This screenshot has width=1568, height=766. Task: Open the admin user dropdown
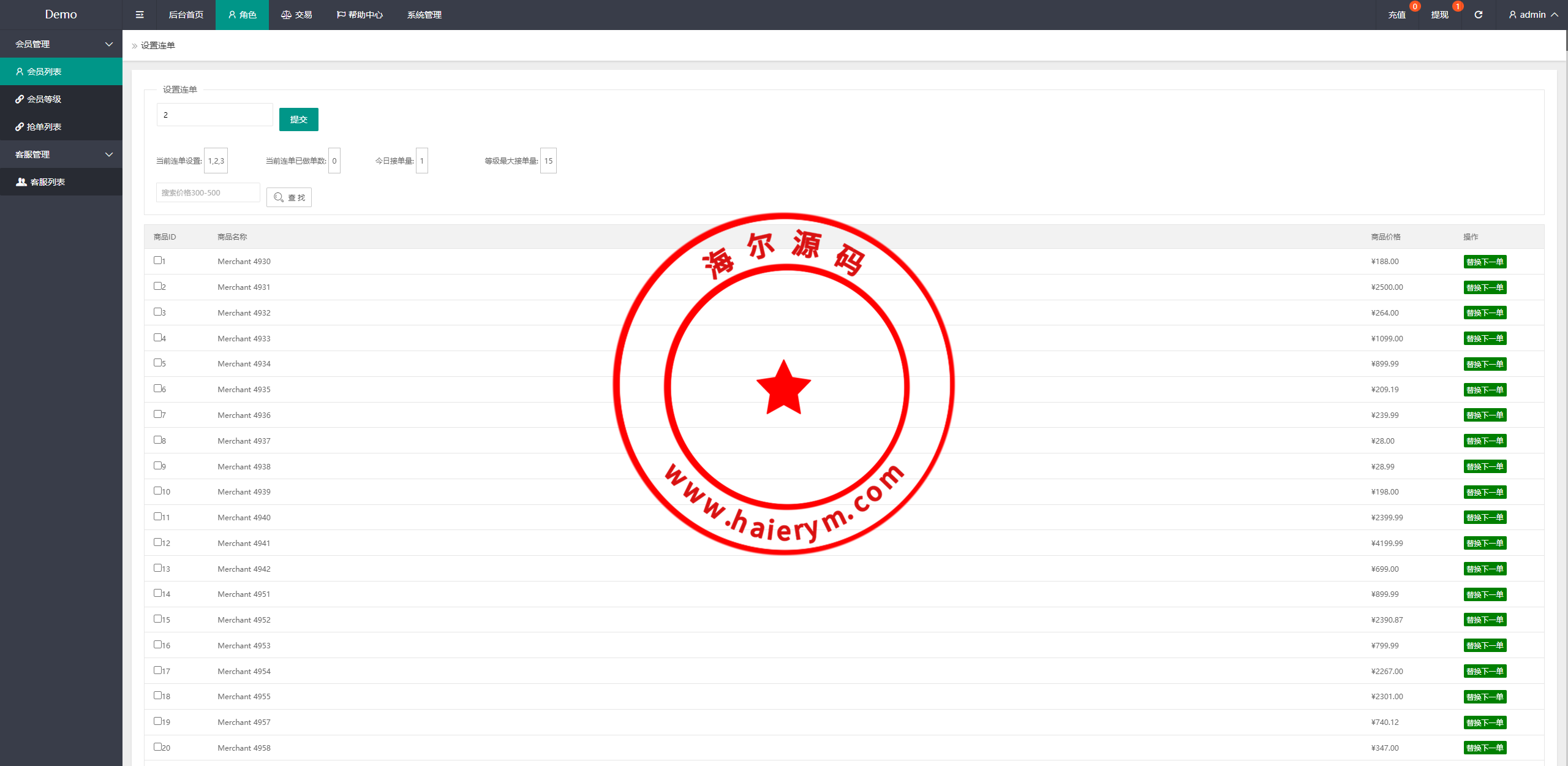[x=1533, y=15]
